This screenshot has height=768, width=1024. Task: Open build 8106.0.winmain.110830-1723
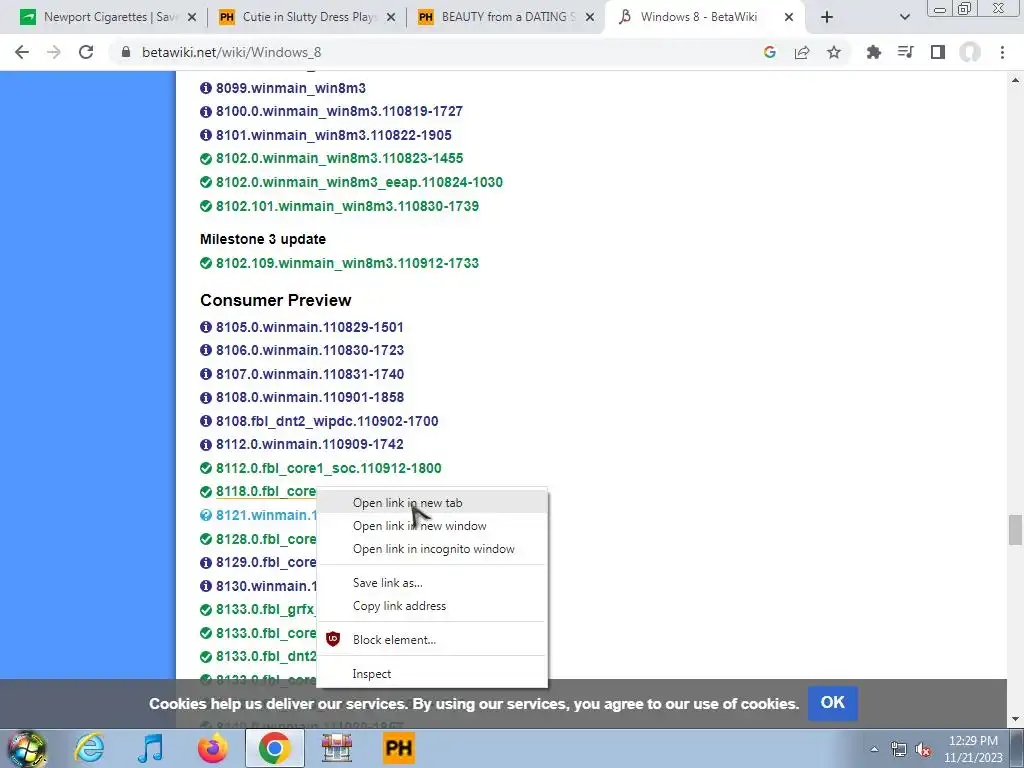tap(310, 351)
